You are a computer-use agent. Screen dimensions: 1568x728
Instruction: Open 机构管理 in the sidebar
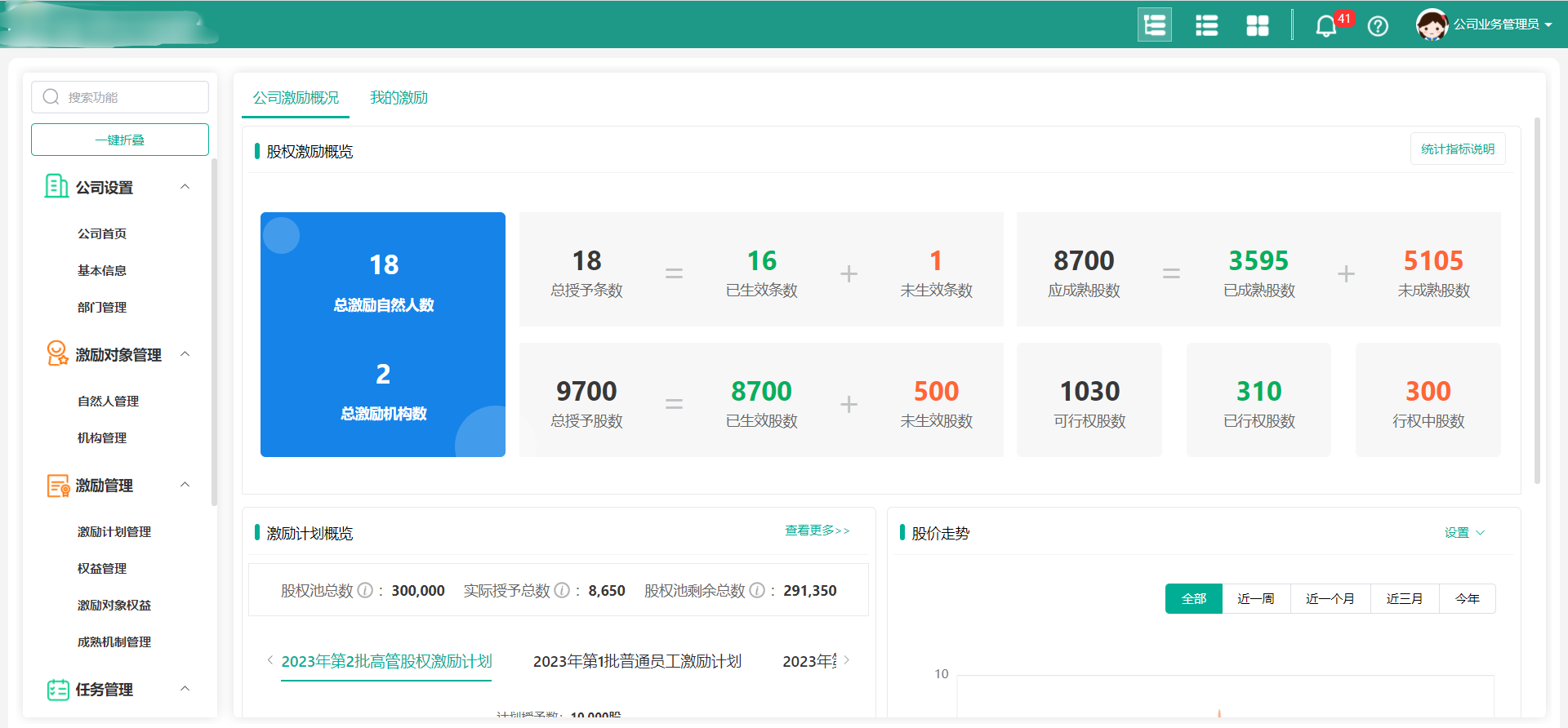[102, 437]
